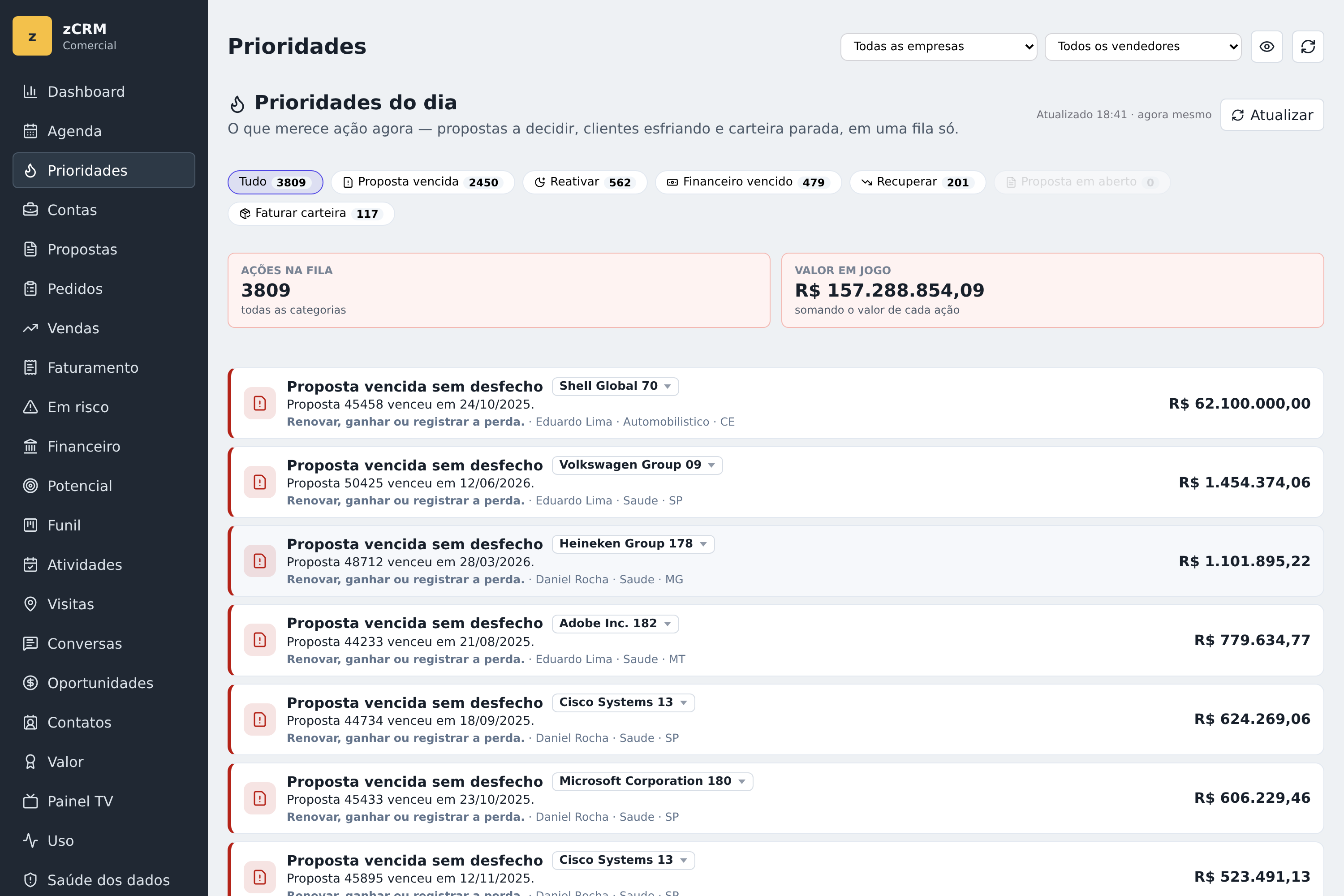The width and height of the screenshot is (1344, 896).
Task: Click value R$ 624.269,06
Action: pyautogui.click(x=1252, y=719)
